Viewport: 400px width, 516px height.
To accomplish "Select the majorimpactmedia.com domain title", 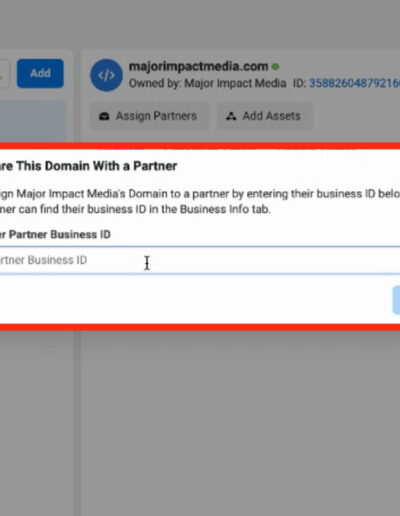I will coord(199,66).
